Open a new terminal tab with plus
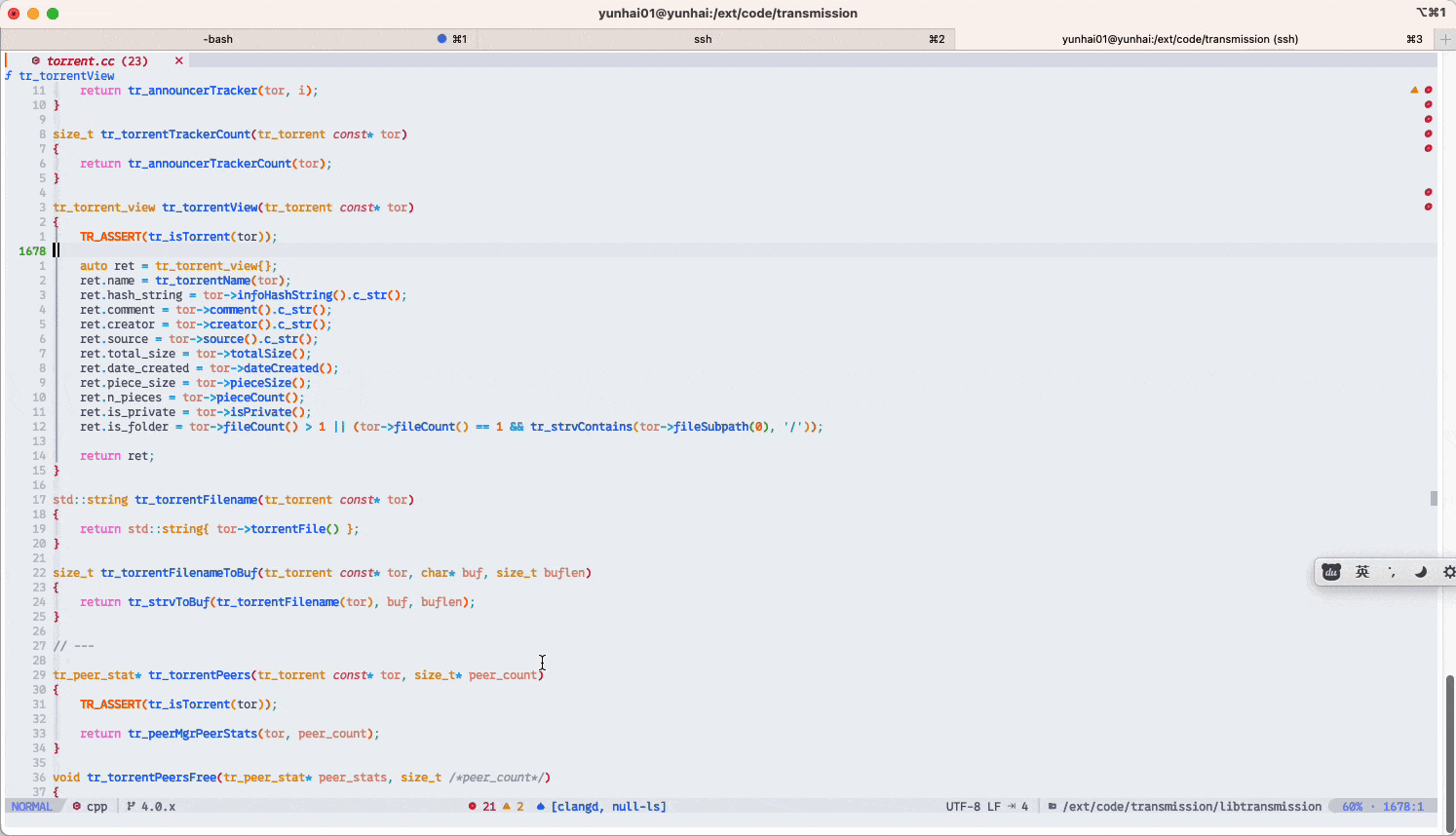This screenshot has width=1456, height=836. [1445, 39]
